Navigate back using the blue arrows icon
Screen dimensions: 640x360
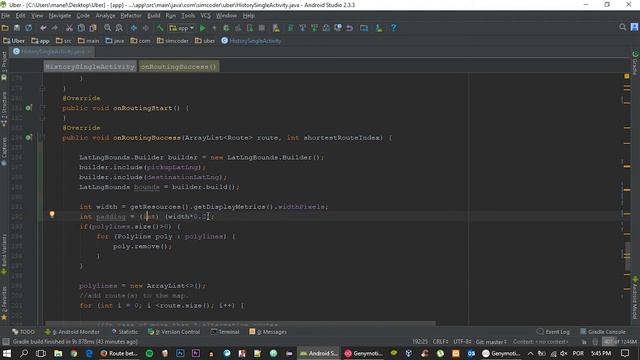coord(134,28)
